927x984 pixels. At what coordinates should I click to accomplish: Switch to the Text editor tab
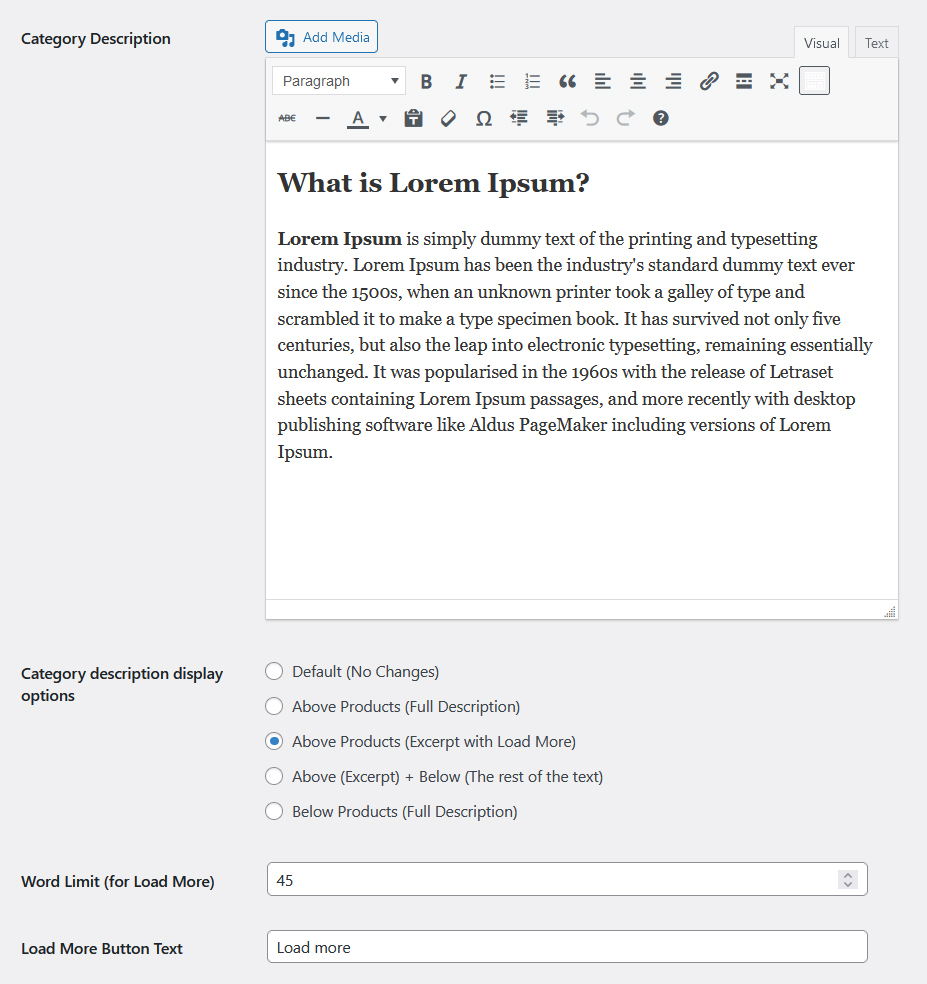(876, 43)
